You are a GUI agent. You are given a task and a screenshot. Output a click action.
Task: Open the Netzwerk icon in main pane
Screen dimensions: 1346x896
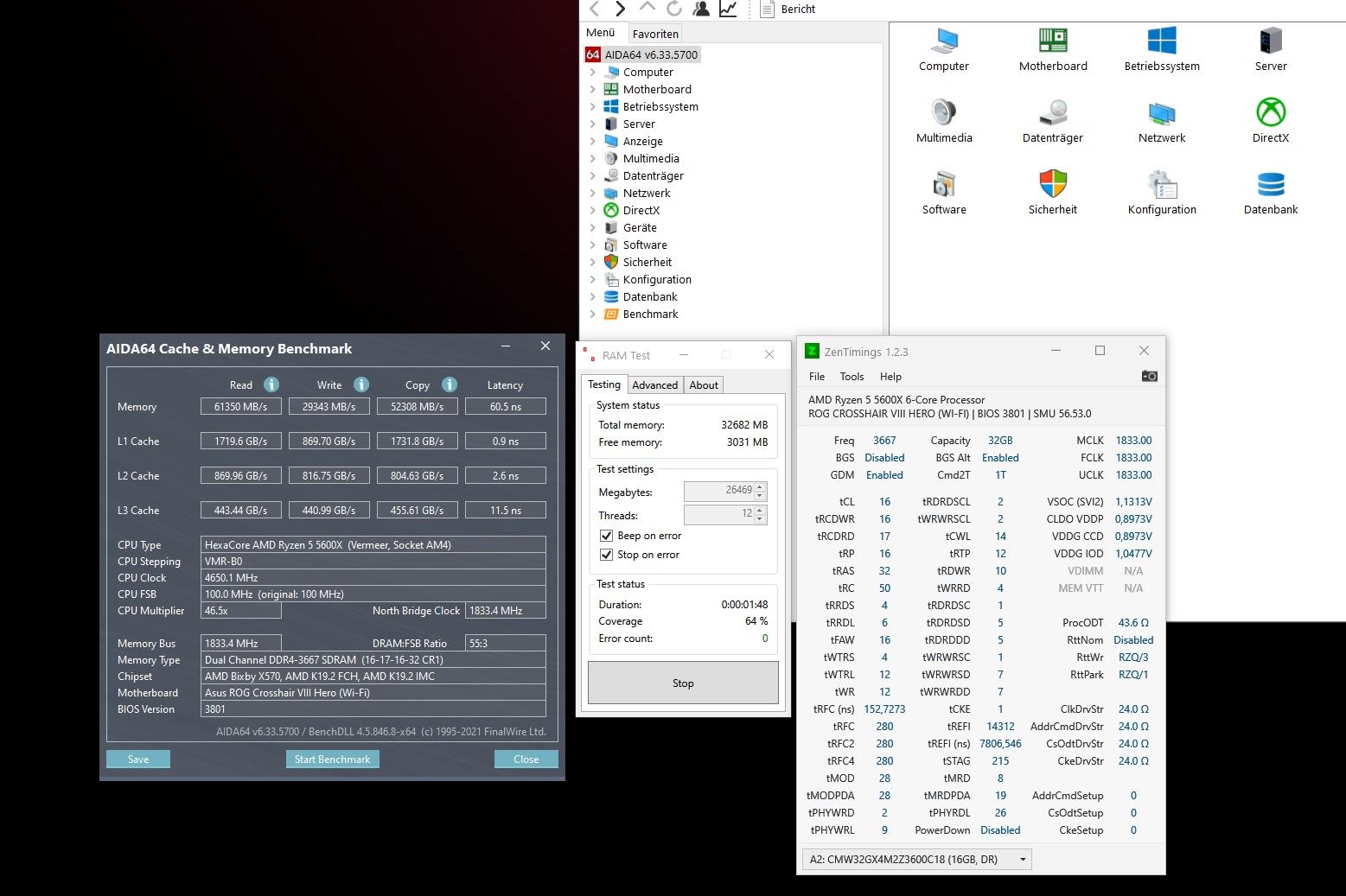click(x=1162, y=112)
